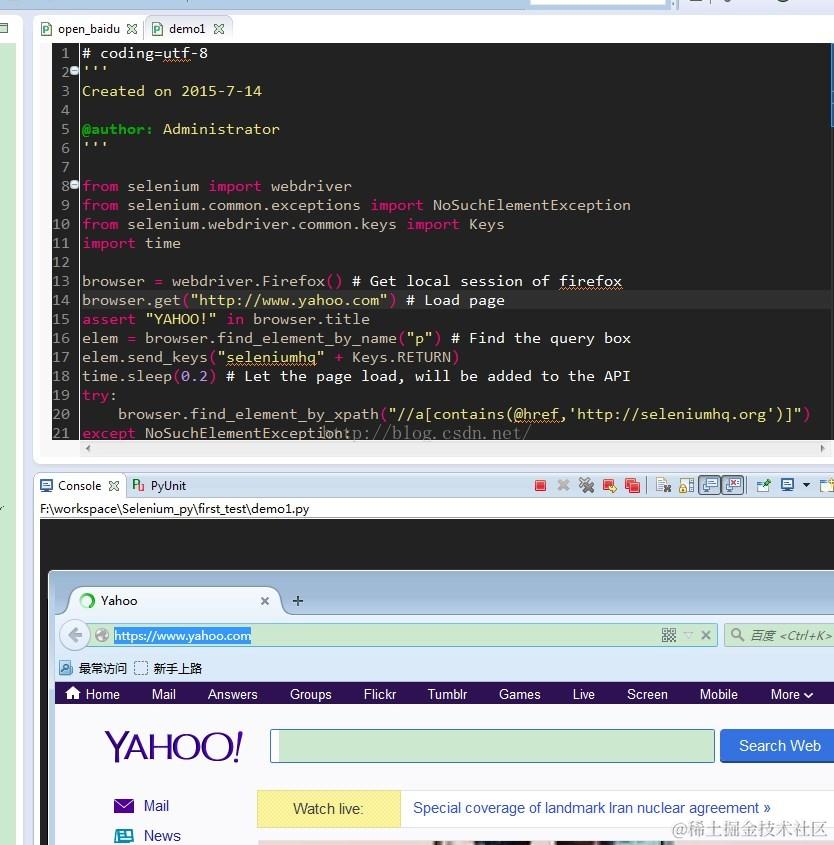Clear the console output

click(x=664, y=486)
